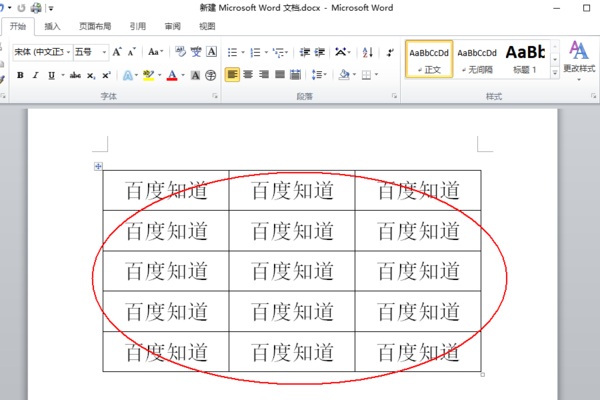Toggle Align Text Left

tap(232, 74)
